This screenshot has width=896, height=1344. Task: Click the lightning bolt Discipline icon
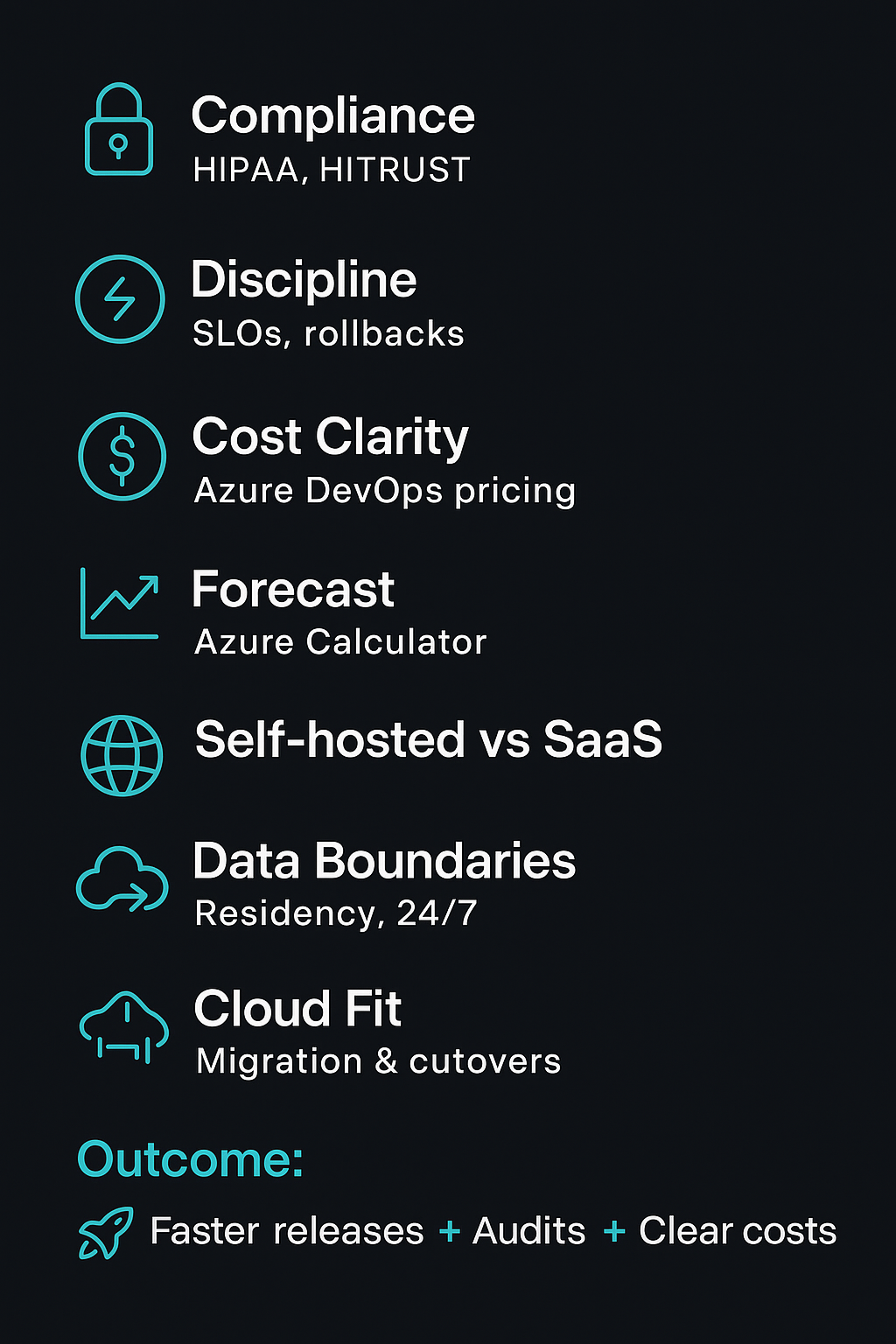point(120,298)
